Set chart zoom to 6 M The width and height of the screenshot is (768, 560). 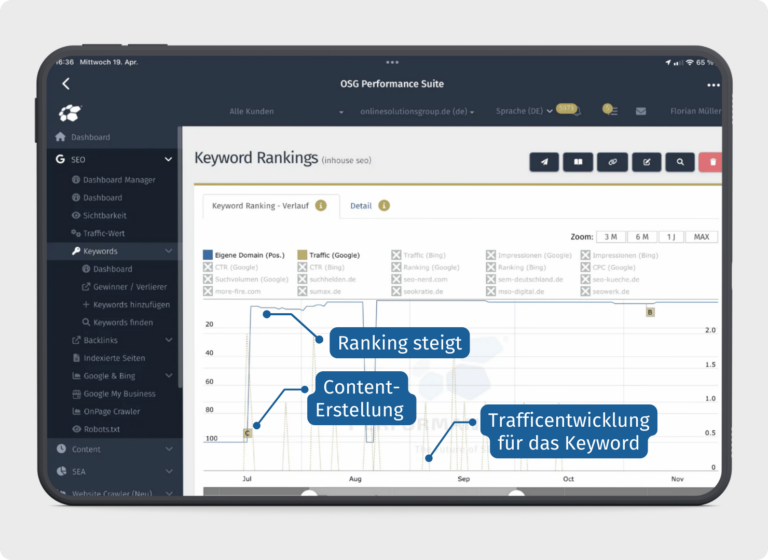642,237
